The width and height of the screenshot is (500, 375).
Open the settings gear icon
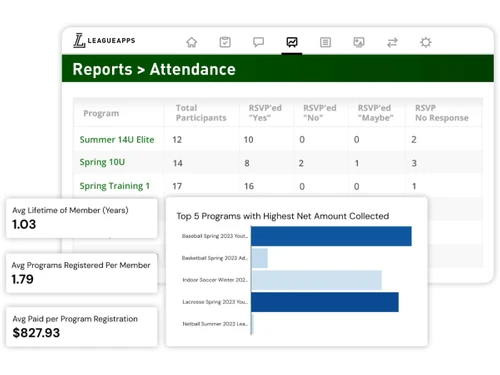coord(426,42)
